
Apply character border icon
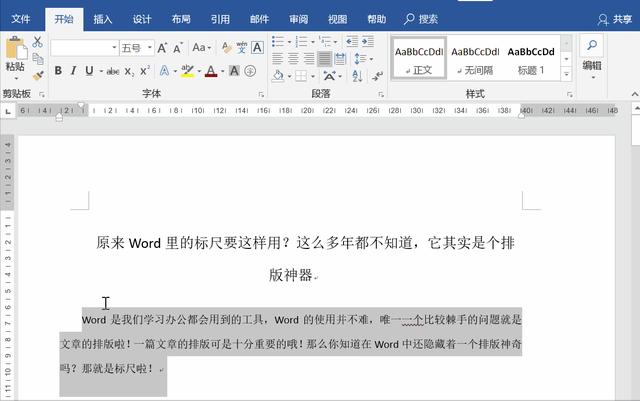click(x=257, y=48)
